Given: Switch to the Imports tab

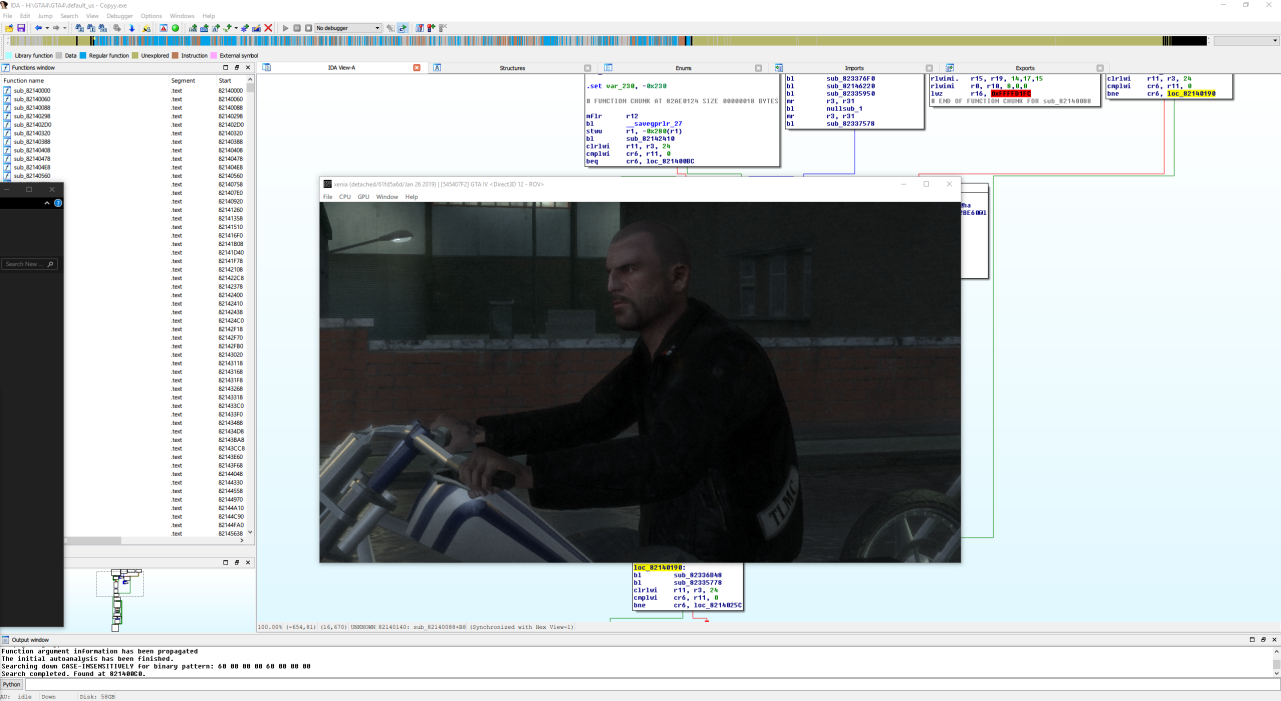Looking at the screenshot, I should pos(854,68).
